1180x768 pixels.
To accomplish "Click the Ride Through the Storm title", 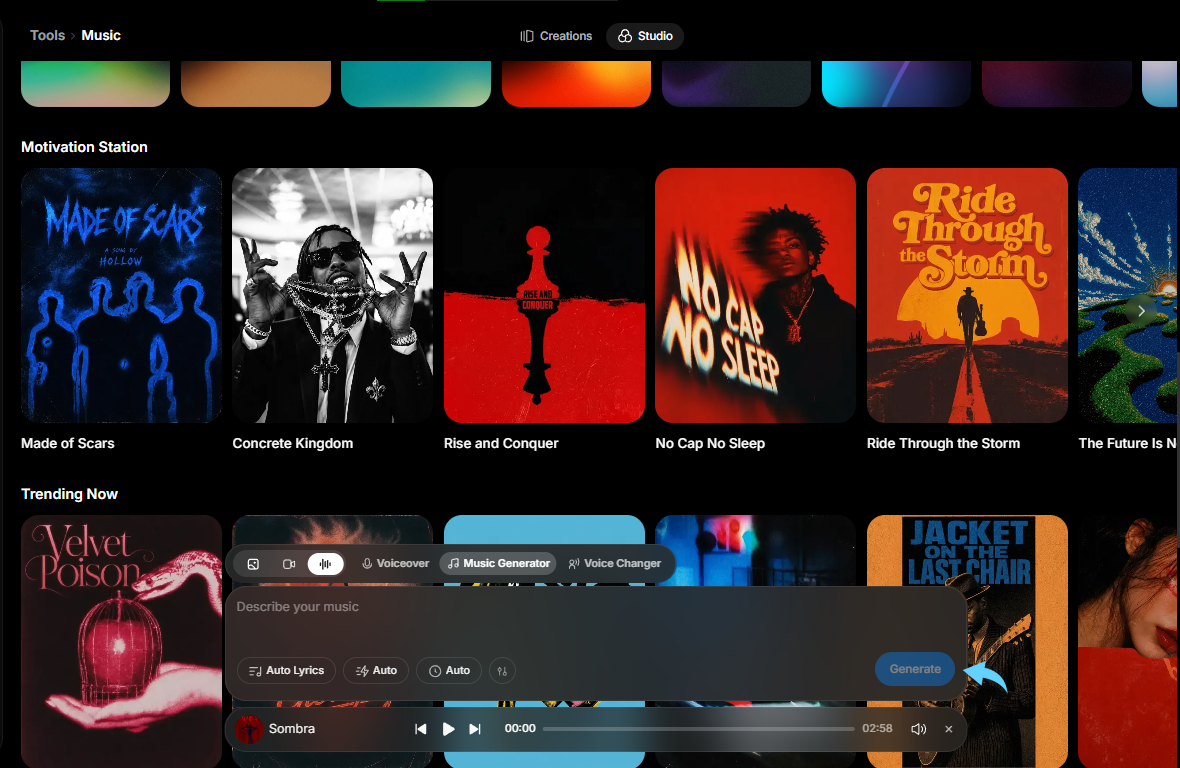I will pyautogui.click(x=944, y=444).
